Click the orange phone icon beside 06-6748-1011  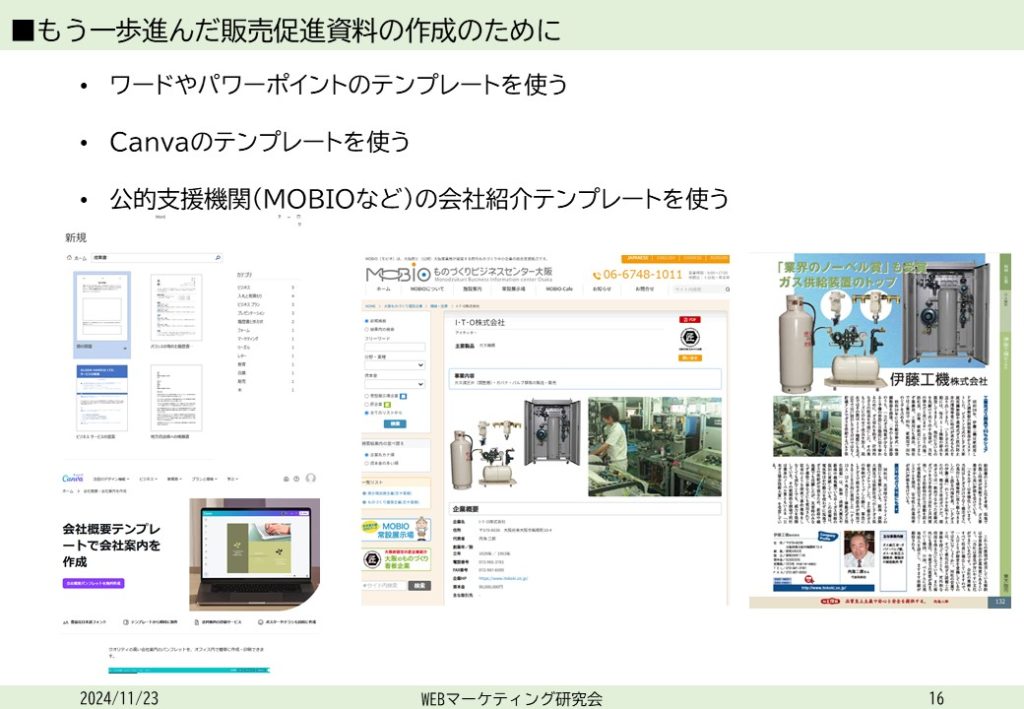click(x=598, y=274)
